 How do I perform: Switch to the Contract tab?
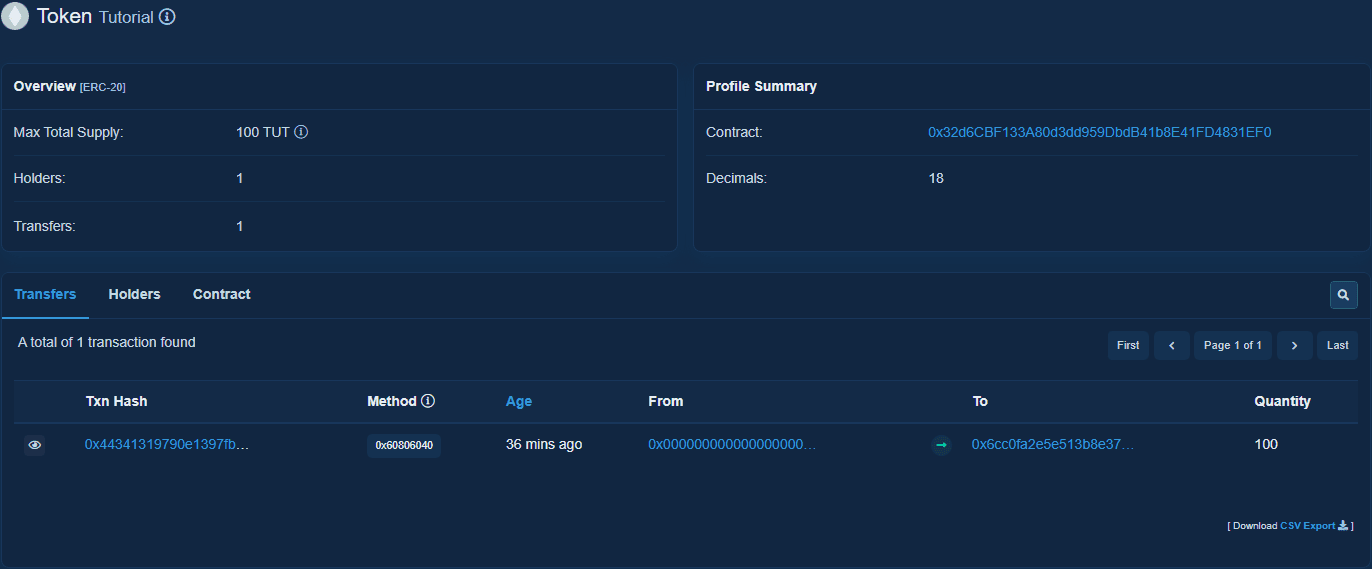coord(222,294)
